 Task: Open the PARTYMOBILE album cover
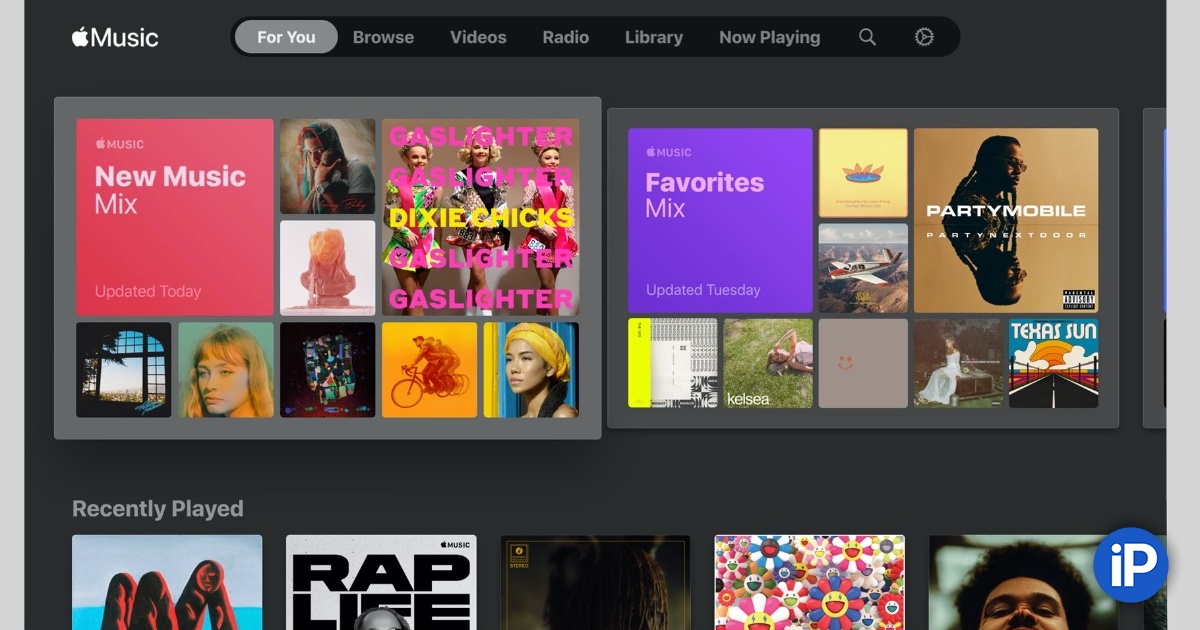tap(1006, 220)
